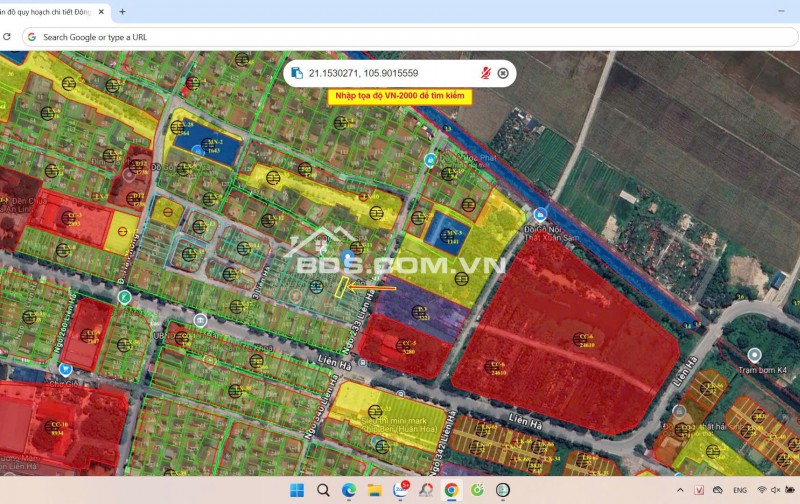Click the 'Ngõ 260 Liên Hà' street label

point(66,323)
